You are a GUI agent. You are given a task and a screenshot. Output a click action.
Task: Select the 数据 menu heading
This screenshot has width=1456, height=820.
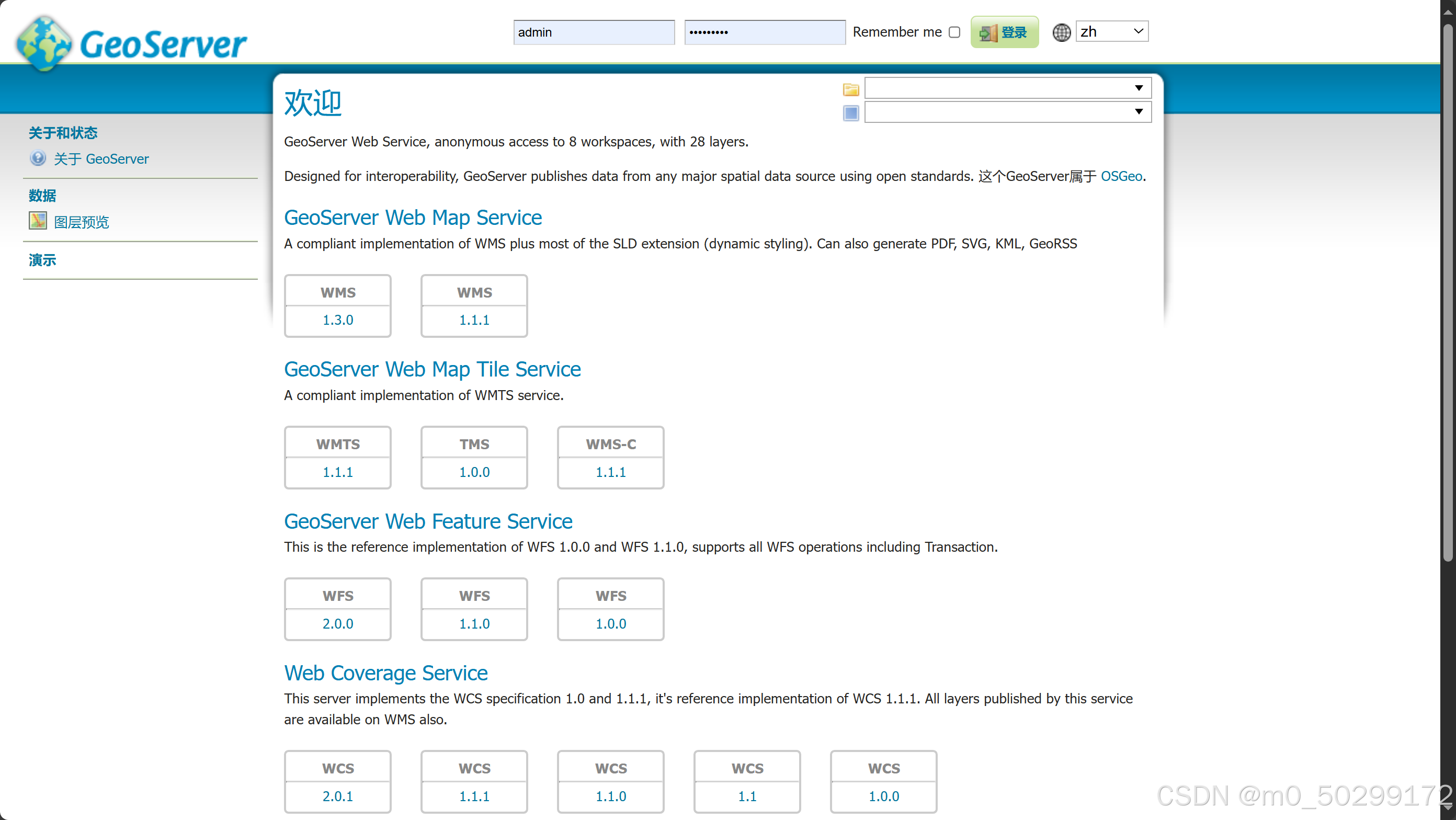pos(42,196)
